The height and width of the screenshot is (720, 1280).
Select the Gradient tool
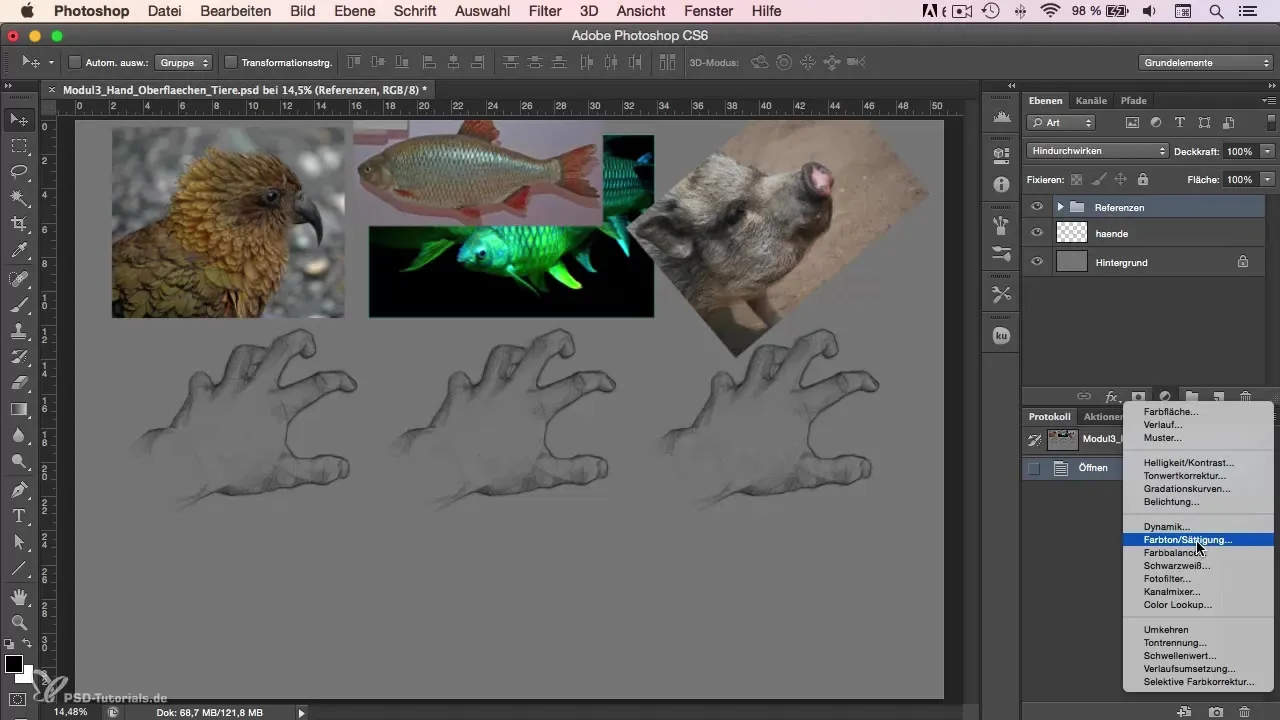tap(19, 409)
